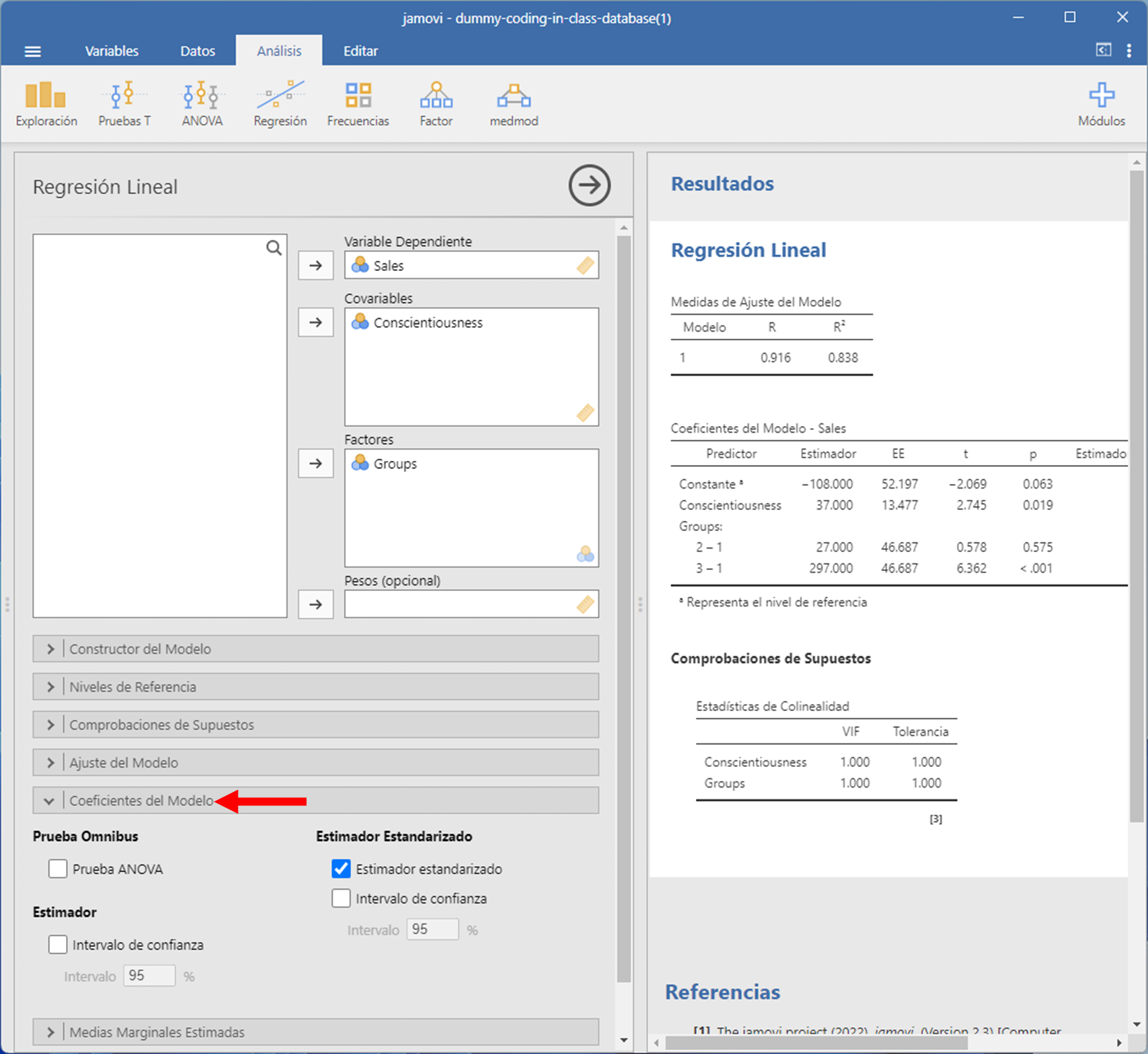Switch to the Datos tab
This screenshot has width=1148, height=1054.
(x=197, y=51)
